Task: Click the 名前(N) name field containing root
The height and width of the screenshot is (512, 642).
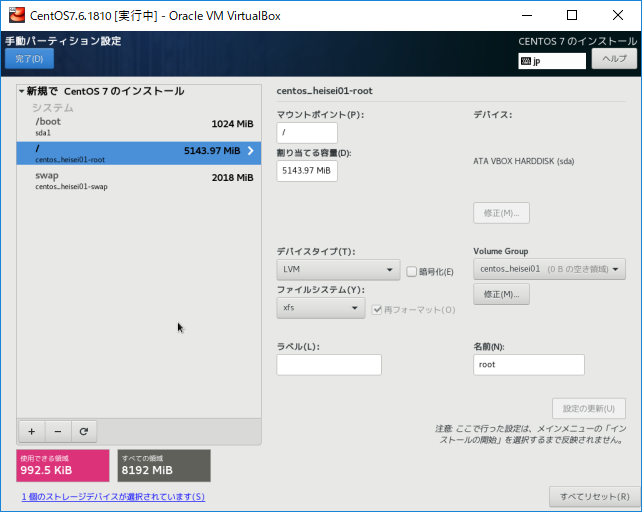Action: point(529,365)
